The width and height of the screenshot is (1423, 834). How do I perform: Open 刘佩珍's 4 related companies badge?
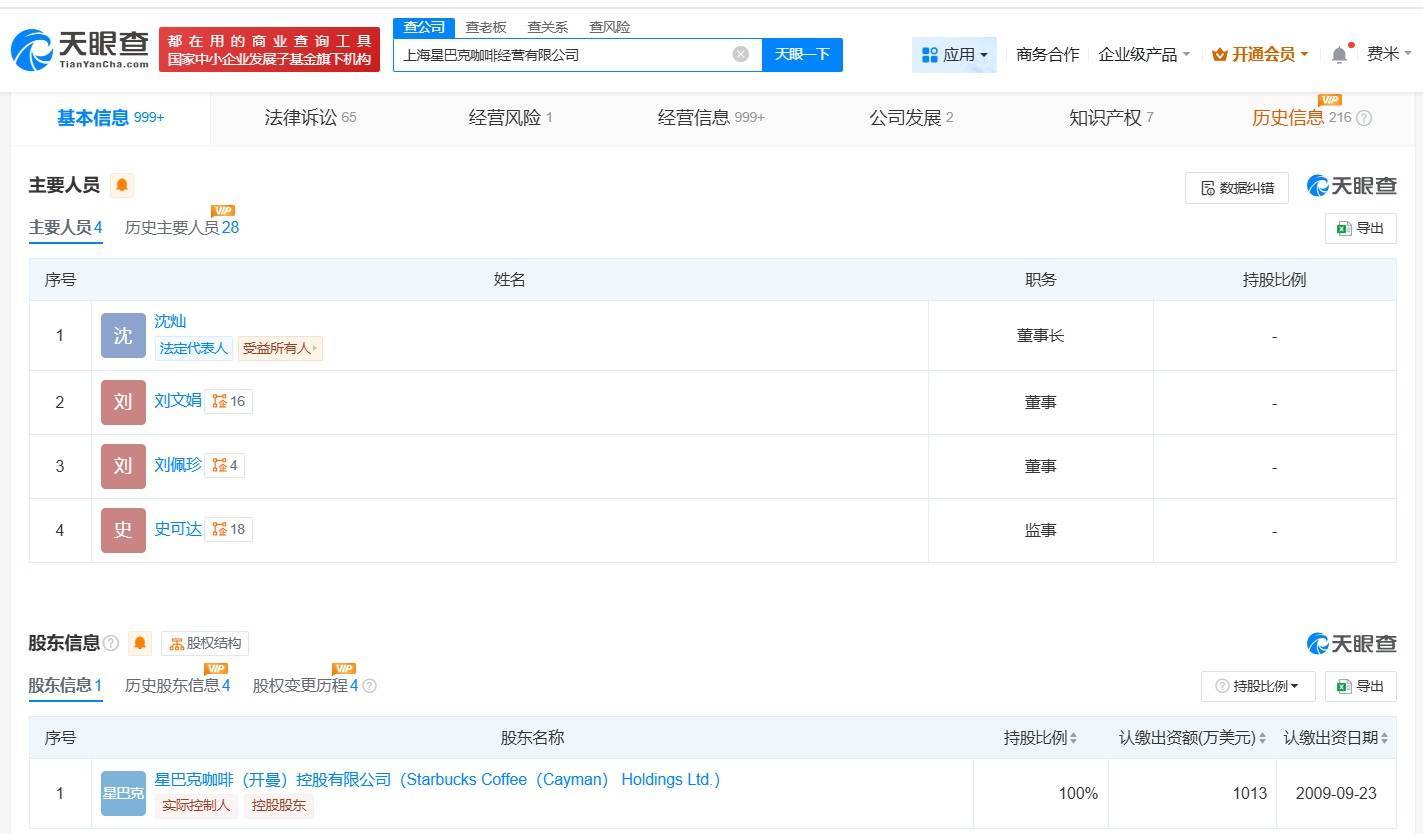[225, 465]
